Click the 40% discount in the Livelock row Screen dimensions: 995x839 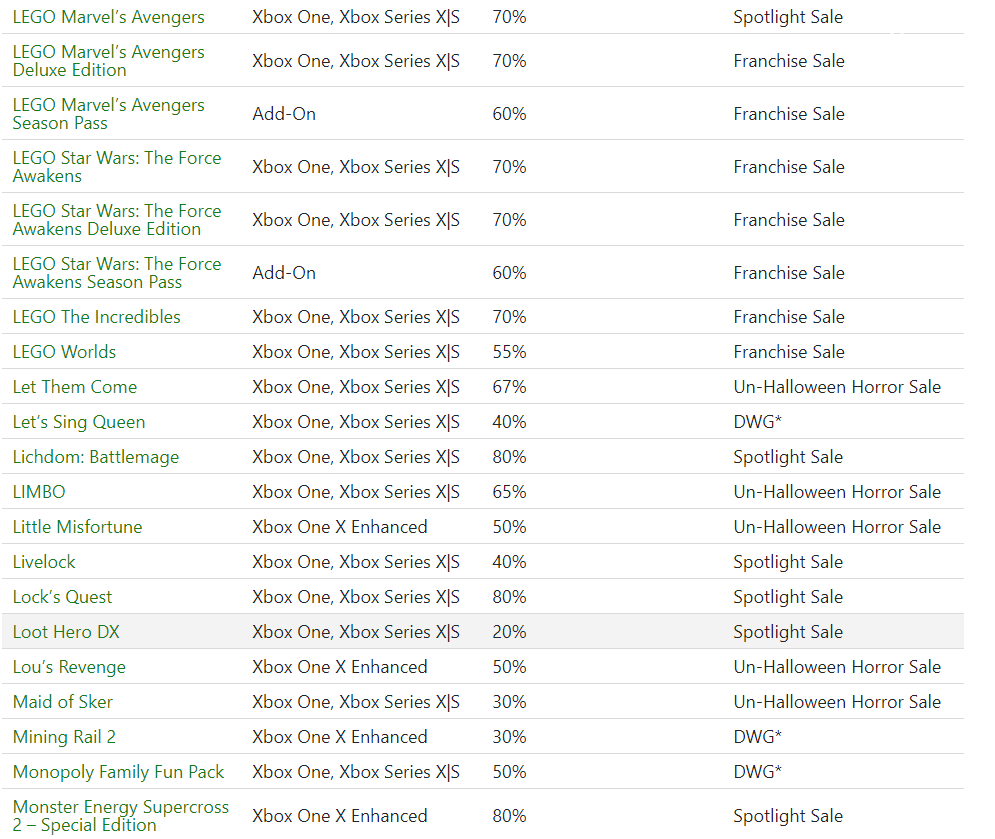tap(510, 562)
